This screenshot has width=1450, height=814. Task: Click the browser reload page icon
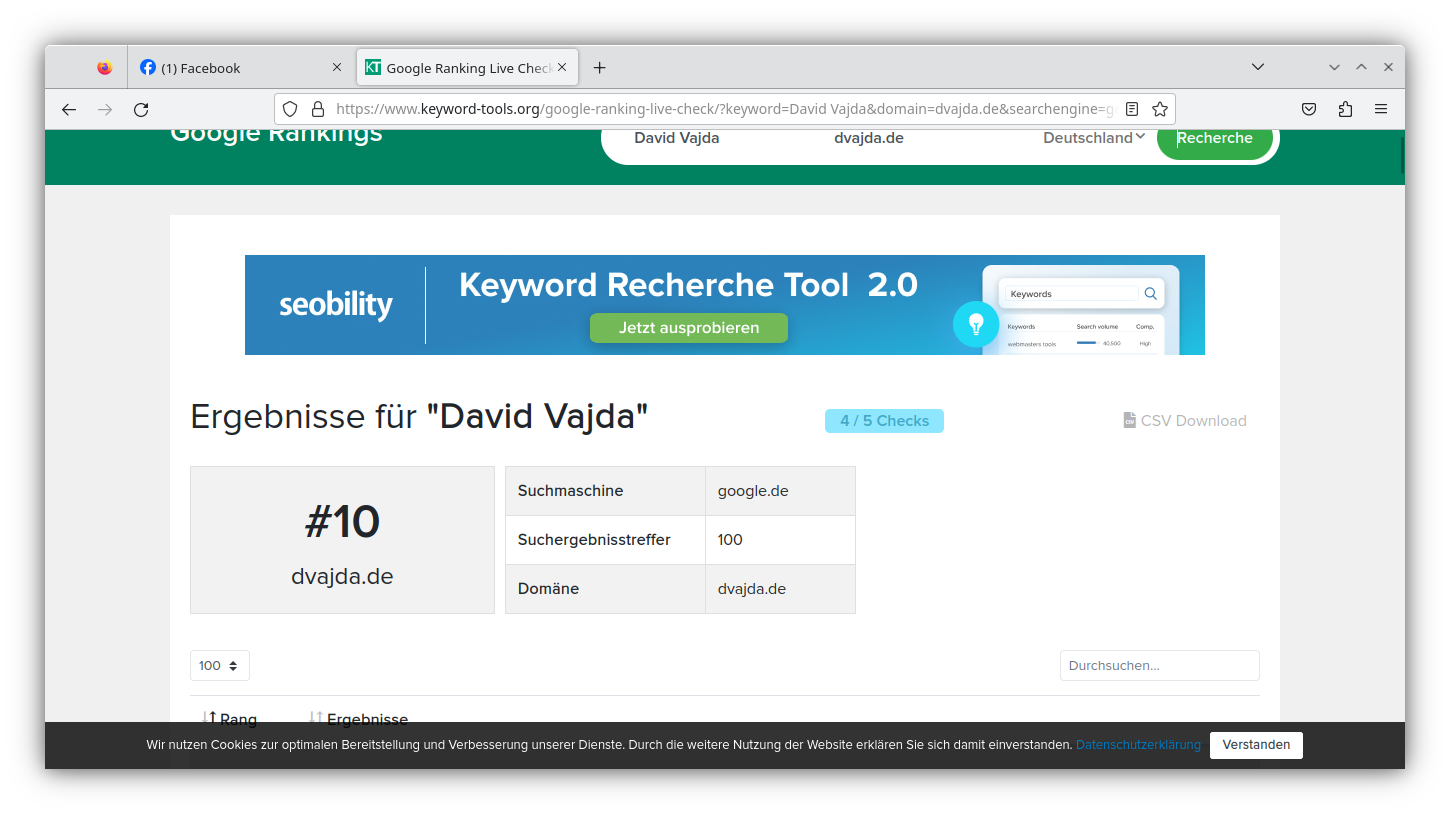141,109
